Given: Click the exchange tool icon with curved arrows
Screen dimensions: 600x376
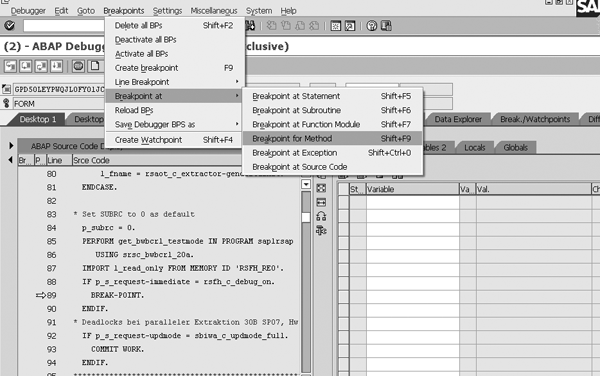Looking at the screenshot, I should (321, 216).
